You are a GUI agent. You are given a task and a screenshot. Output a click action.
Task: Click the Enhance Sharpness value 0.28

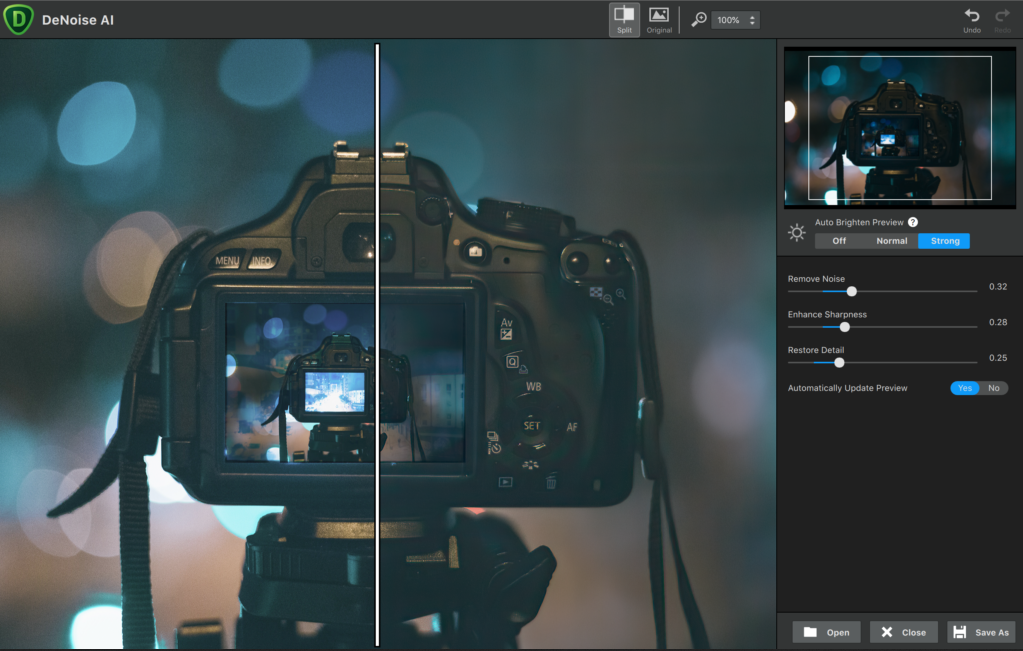pos(998,322)
